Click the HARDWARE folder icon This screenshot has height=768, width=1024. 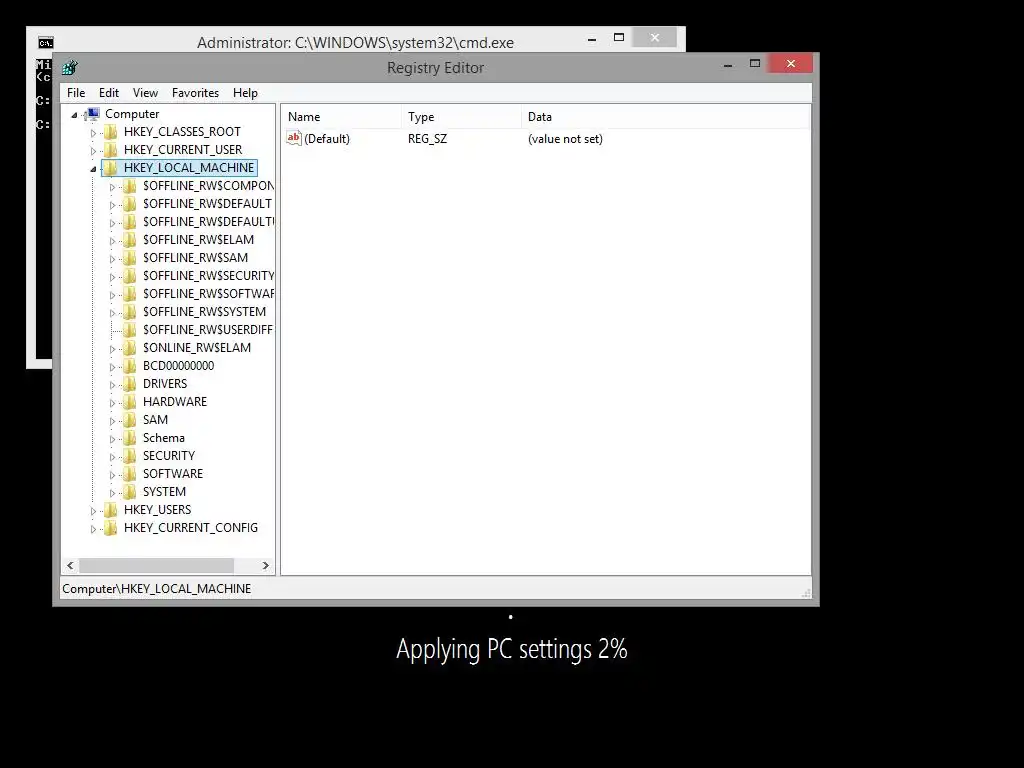130,402
